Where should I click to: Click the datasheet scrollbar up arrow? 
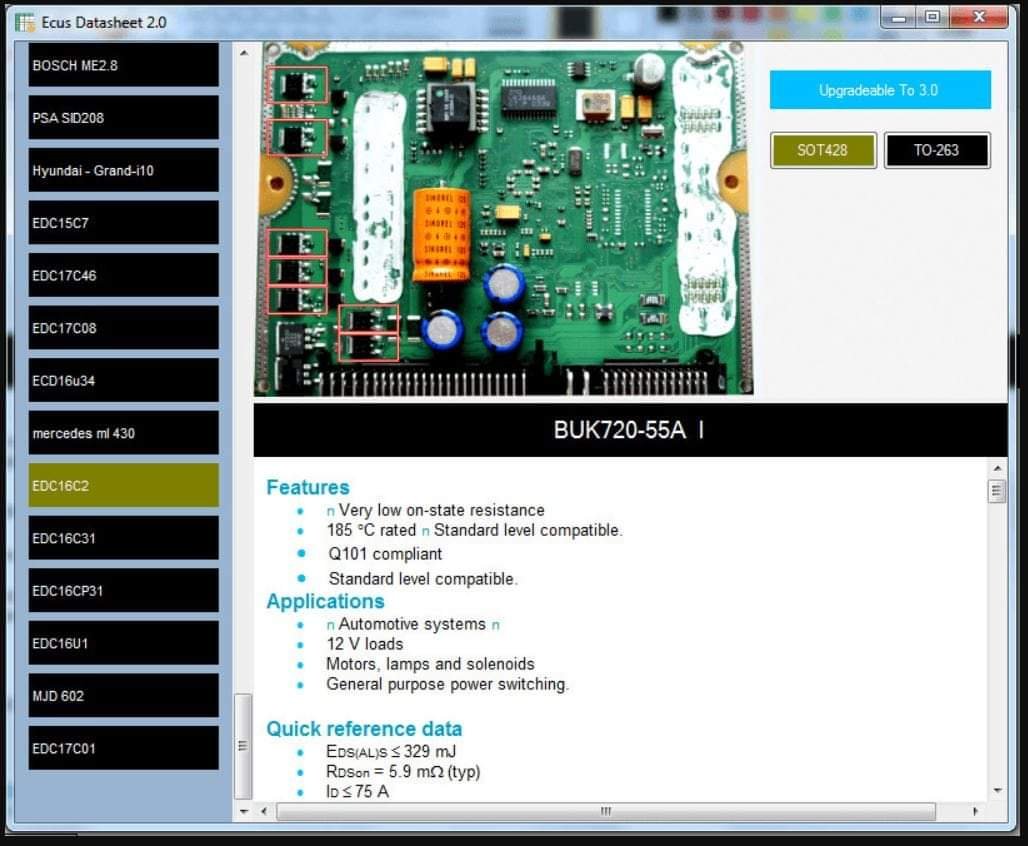tap(997, 468)
